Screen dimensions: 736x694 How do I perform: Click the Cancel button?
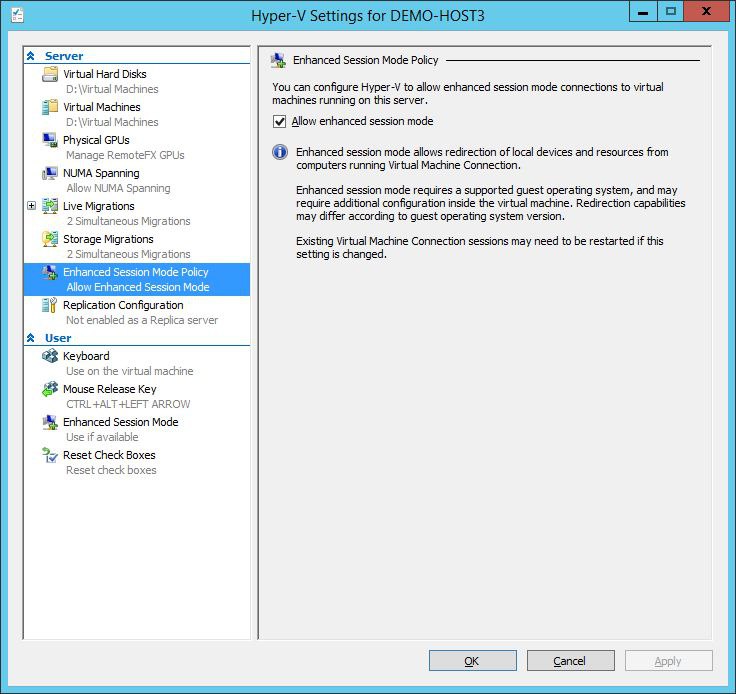pyautogui.click(x=571, y=661)
